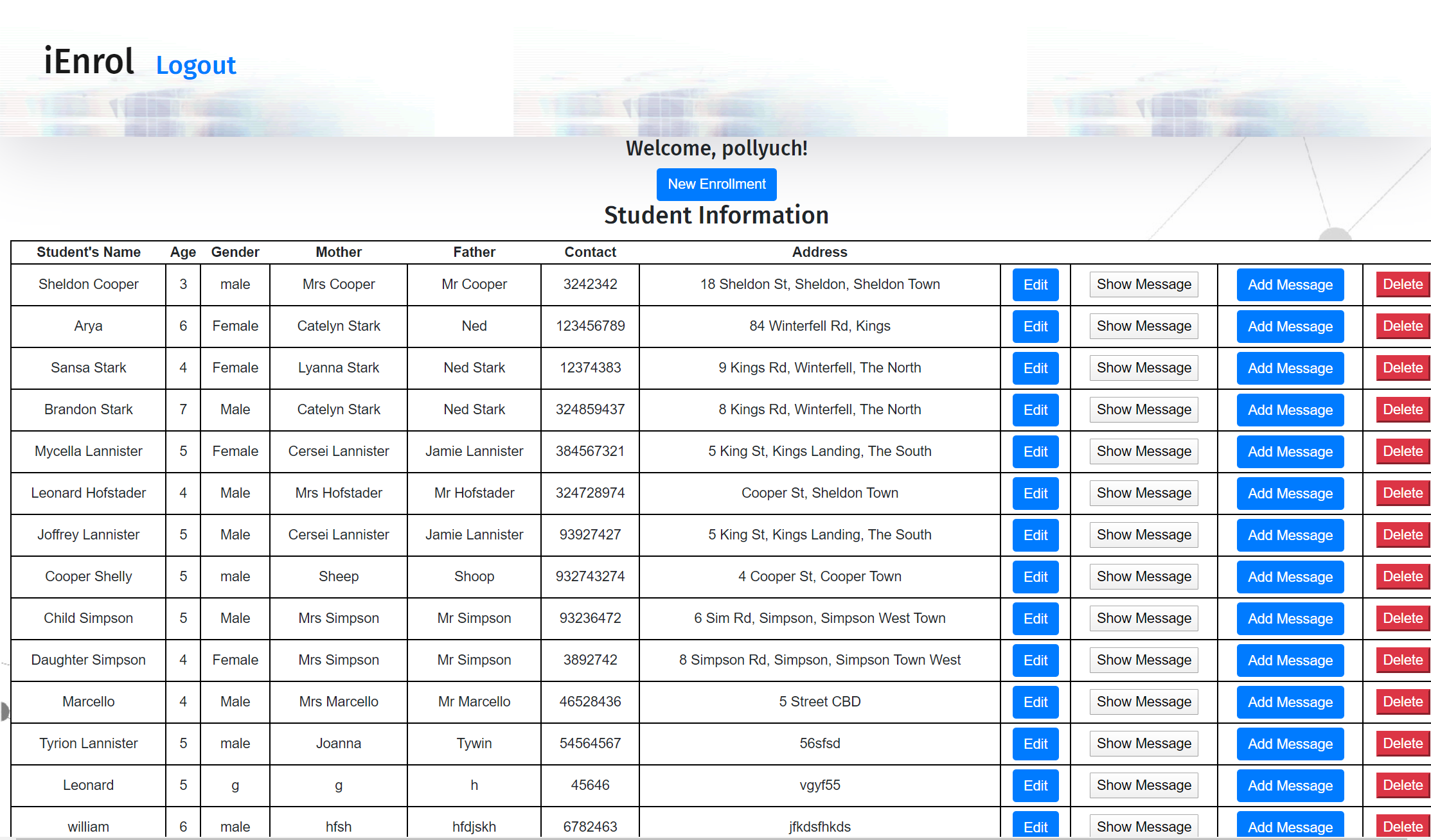Click the iEnrol site logo
Viewport: 1431px width, 840px height.
[89, 62]
